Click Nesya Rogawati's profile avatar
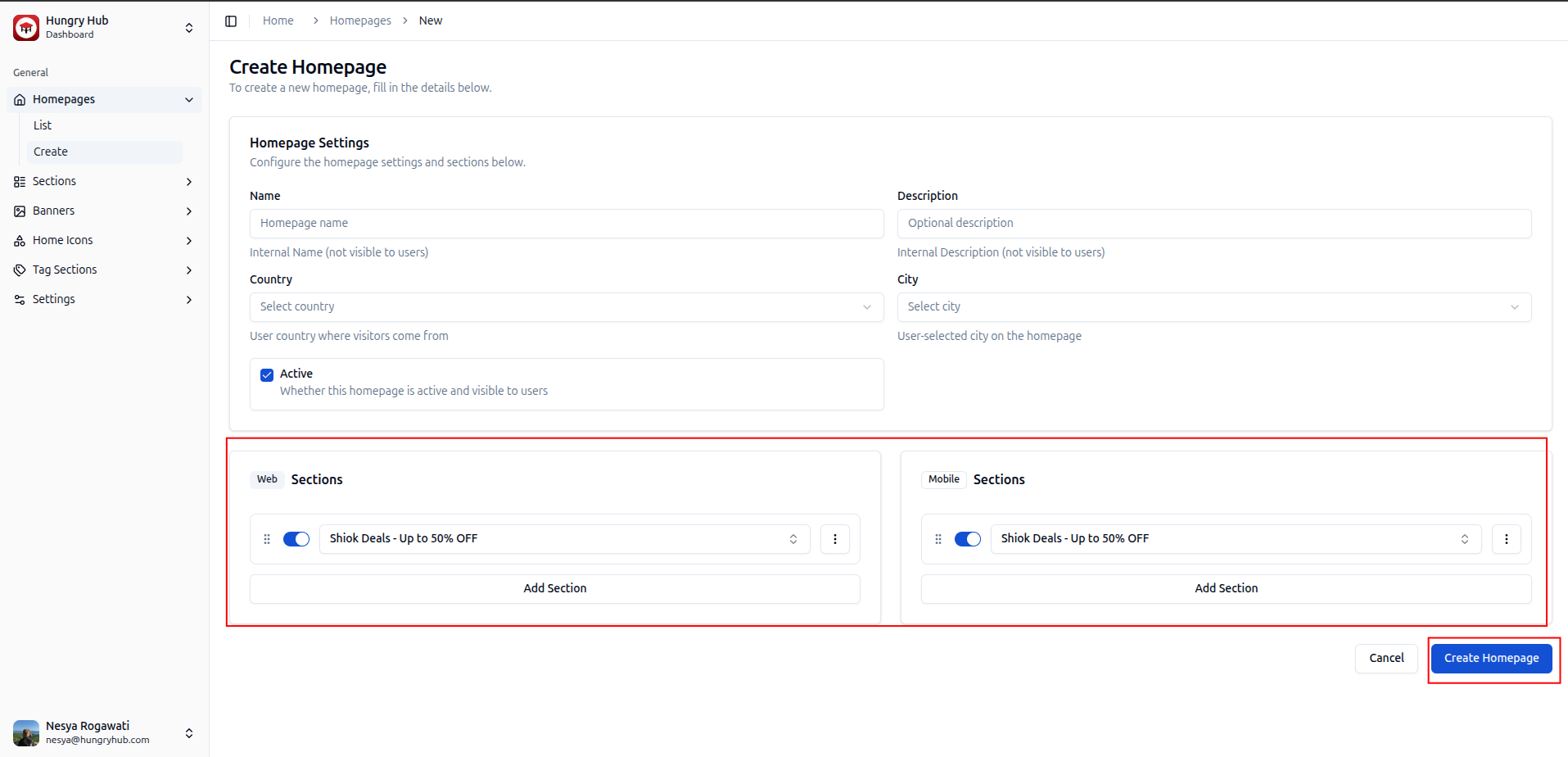Image resolution: width=1568 pixels, height=757 pixels. click(x=26, y=732)
